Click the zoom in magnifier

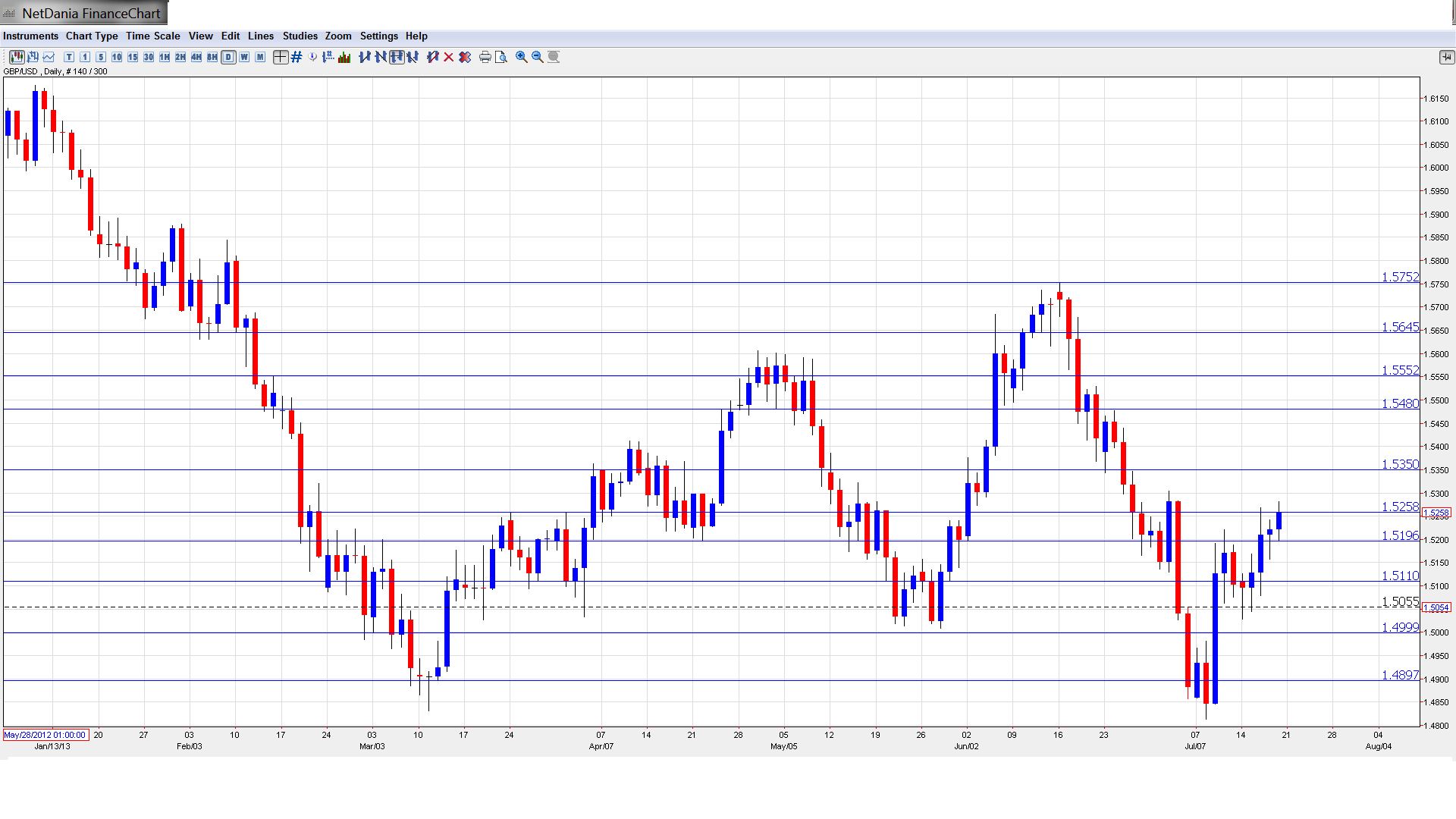pos(522,57)
